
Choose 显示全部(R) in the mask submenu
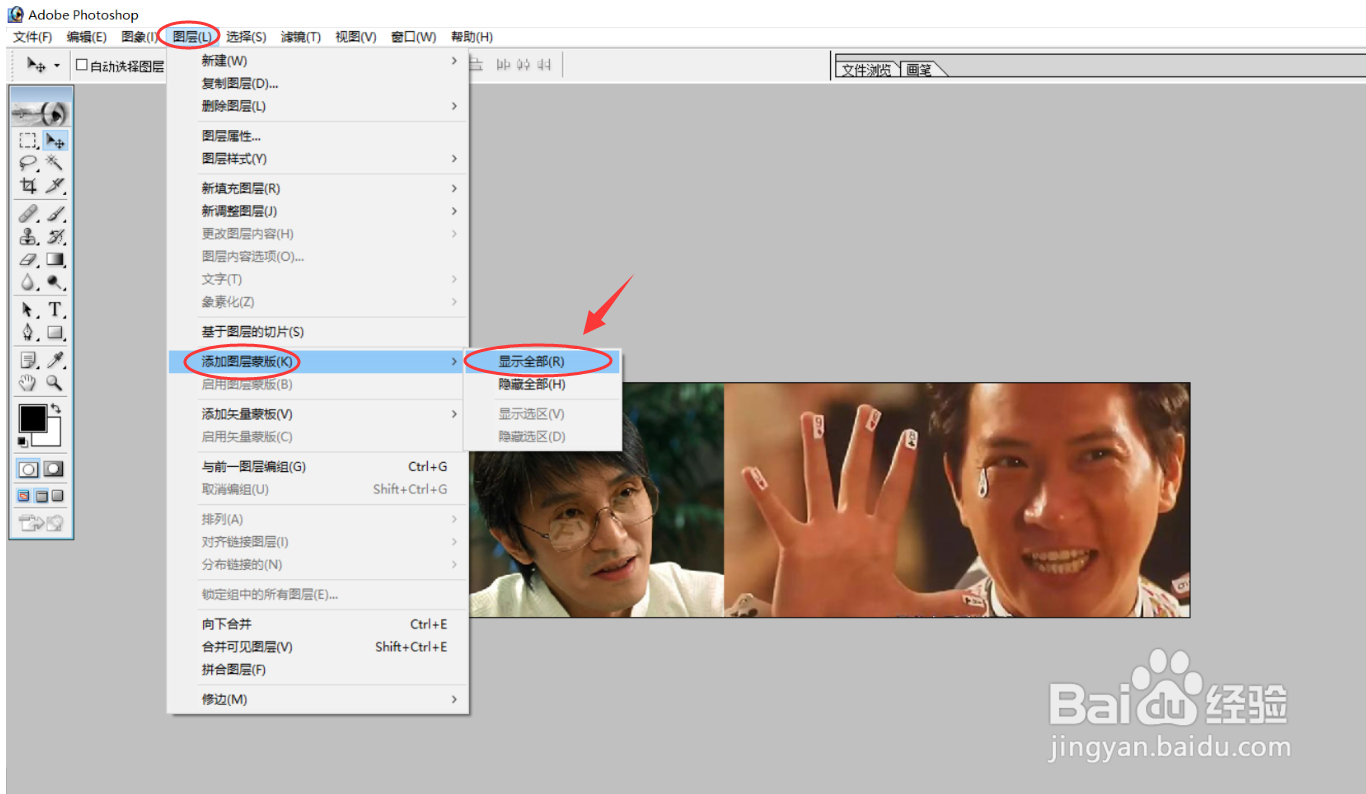(541, 361)
